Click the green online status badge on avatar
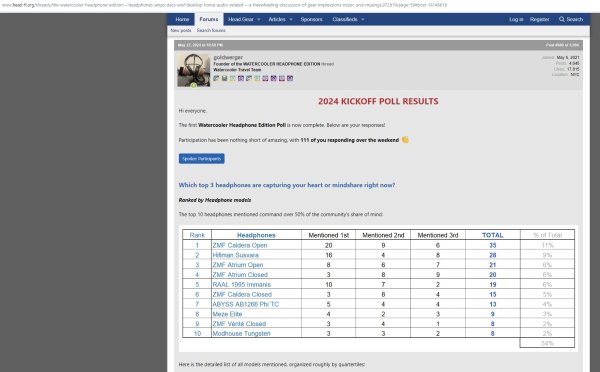Screen dimensions: 600x372 click(194, 86)
